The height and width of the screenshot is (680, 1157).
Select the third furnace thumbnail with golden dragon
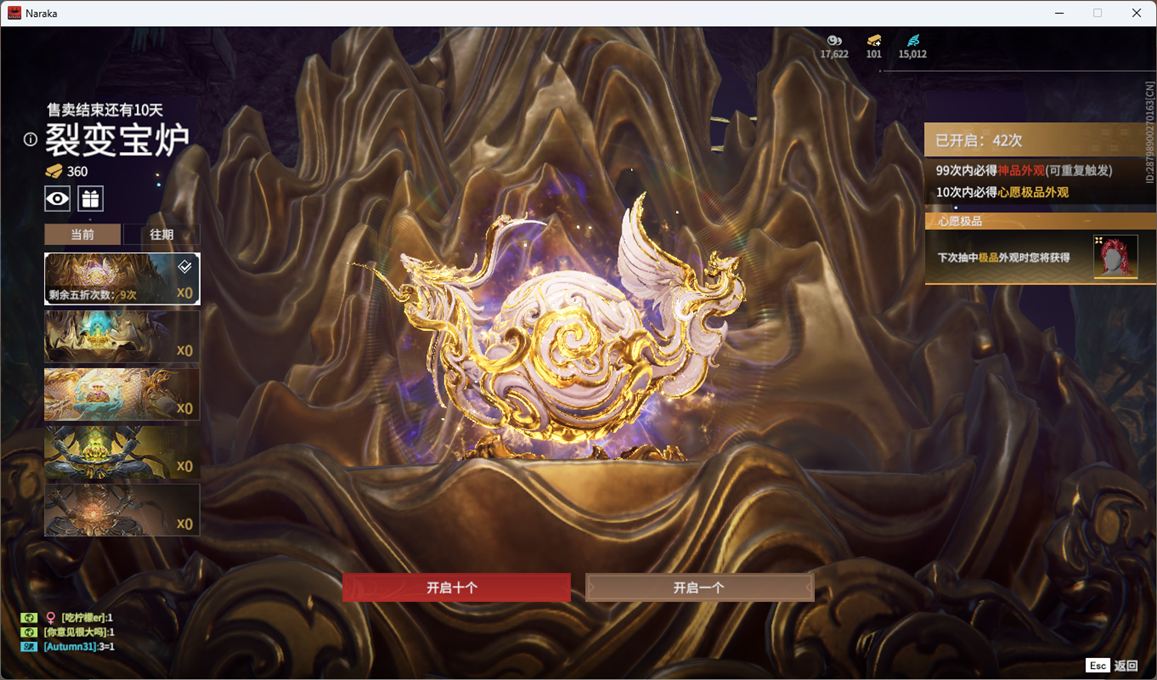coord(122,394)
